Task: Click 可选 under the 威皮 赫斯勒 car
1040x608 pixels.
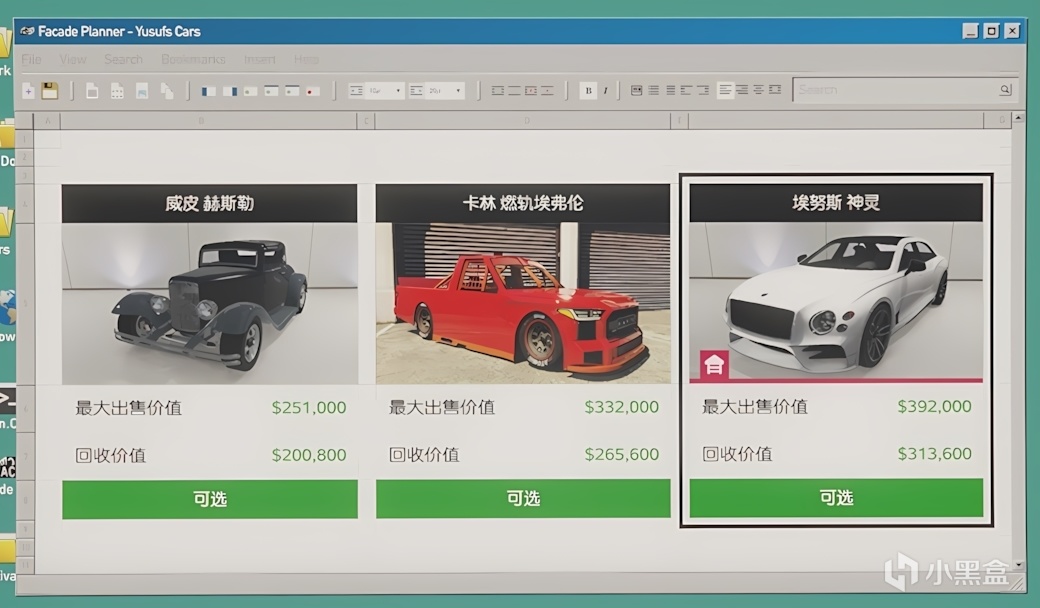Action: pos(210,499)
